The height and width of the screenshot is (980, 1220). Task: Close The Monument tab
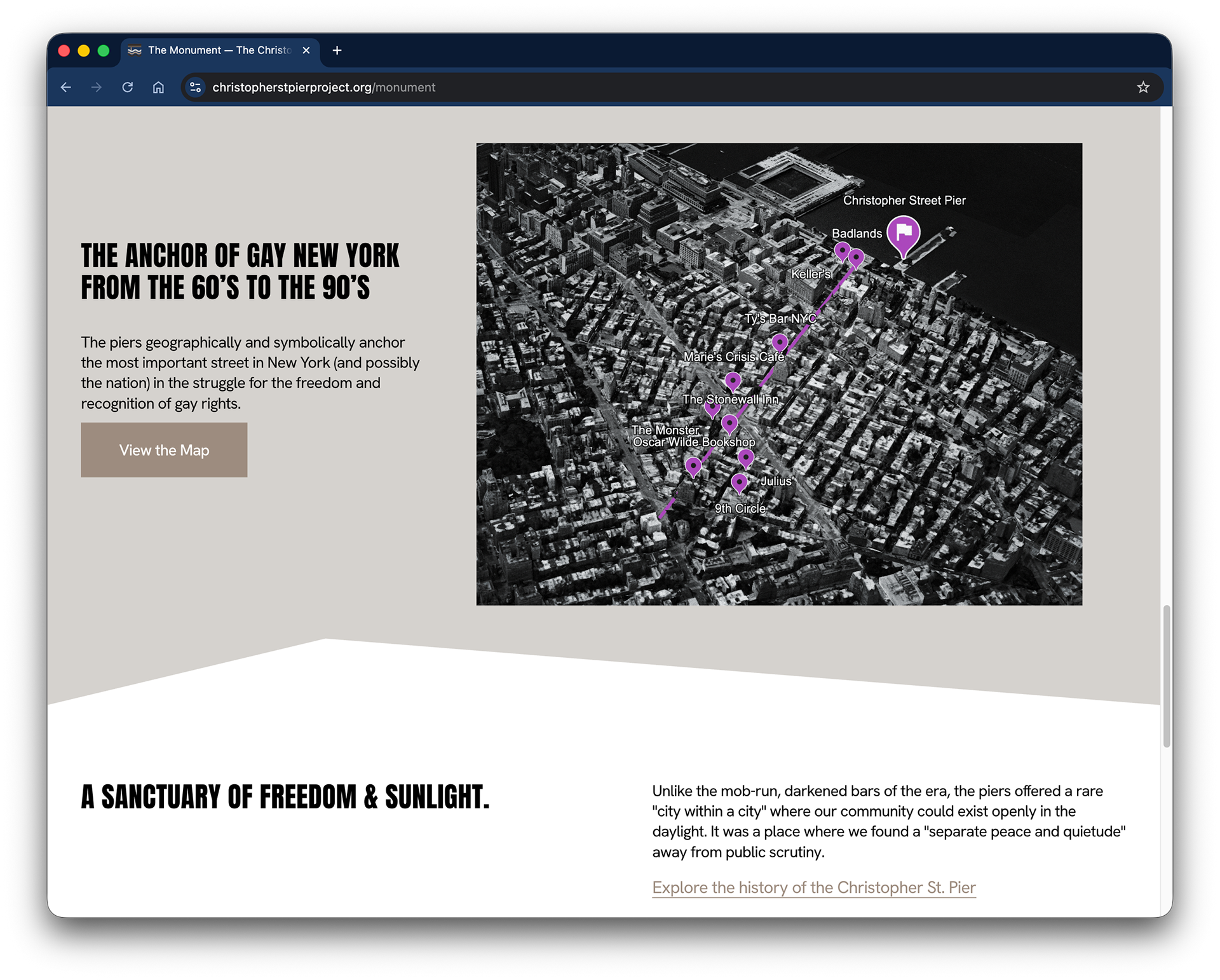pos(306,50)
